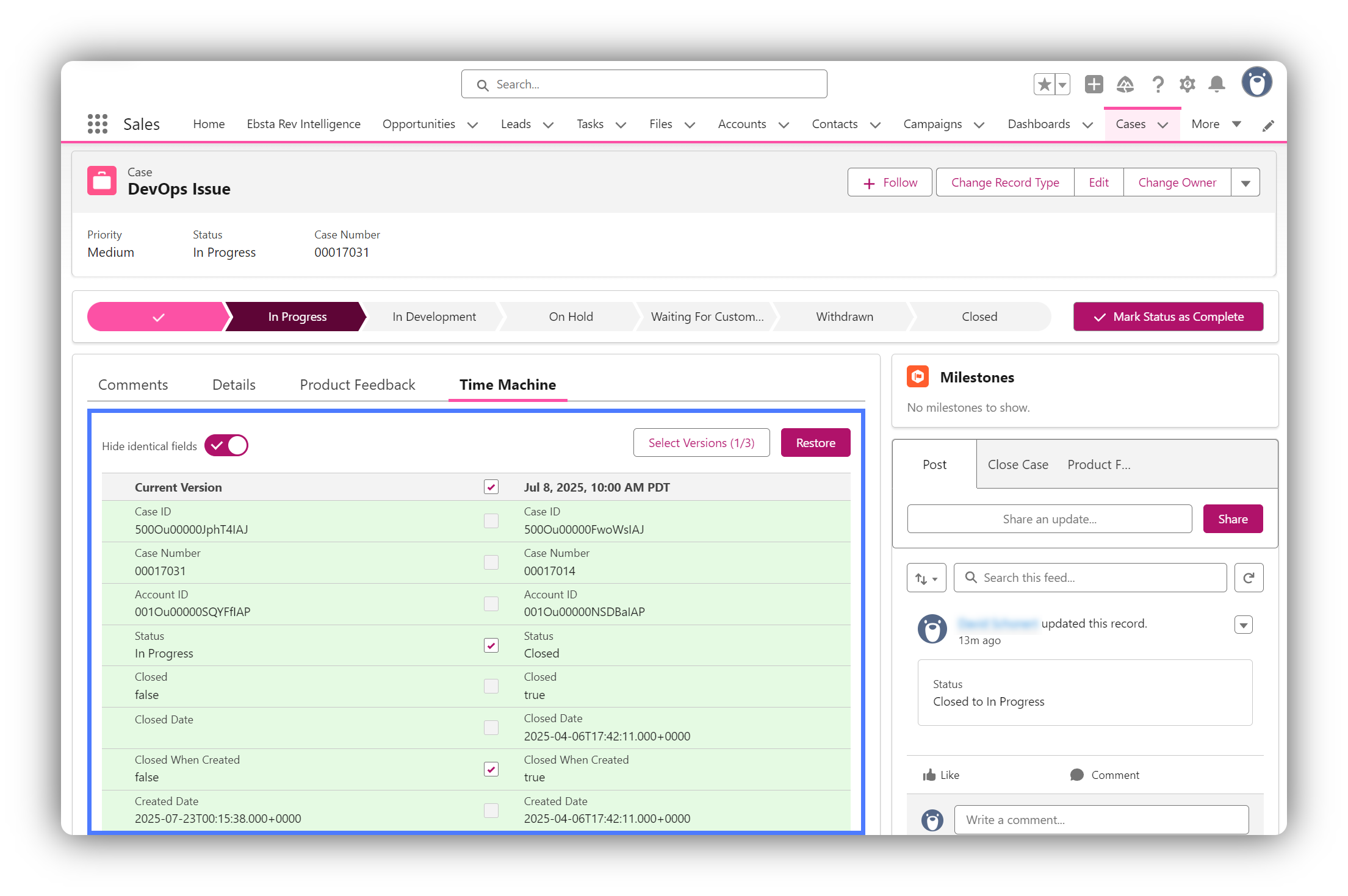Open the feed sort dropdown
1348x896 pixels.
coord(926,578)
